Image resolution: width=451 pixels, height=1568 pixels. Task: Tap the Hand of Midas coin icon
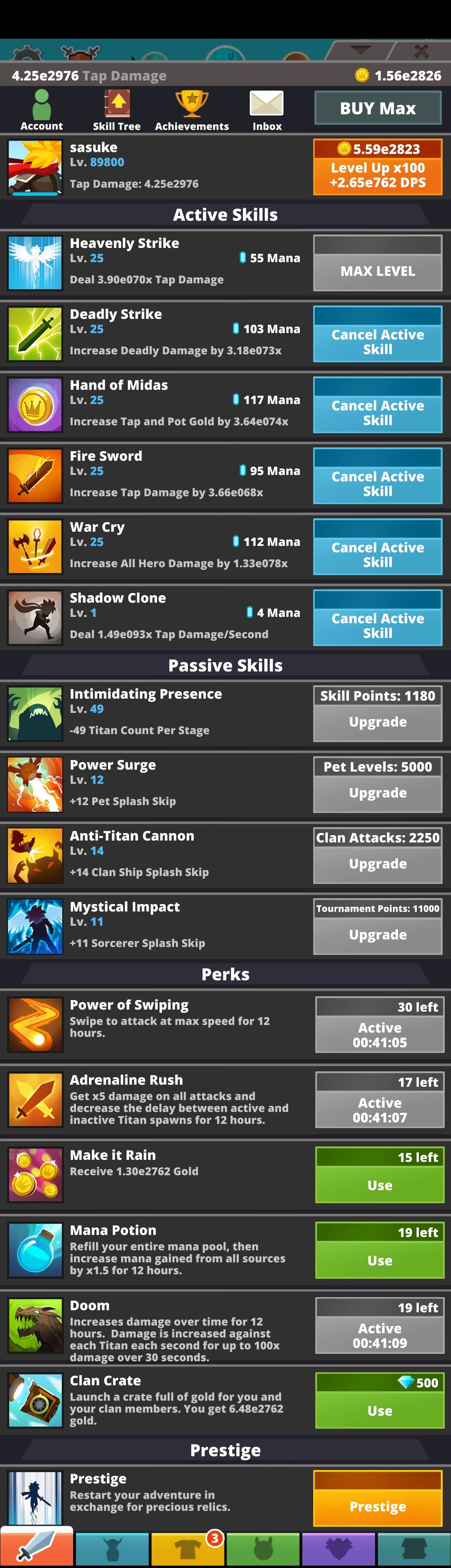coord(35,404)
